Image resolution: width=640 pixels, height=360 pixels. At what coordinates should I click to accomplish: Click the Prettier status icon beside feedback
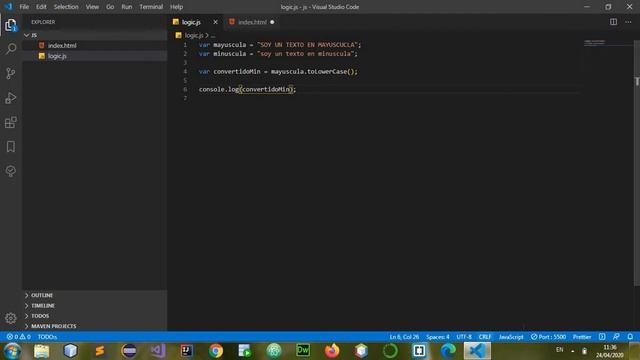coord(602,337)
